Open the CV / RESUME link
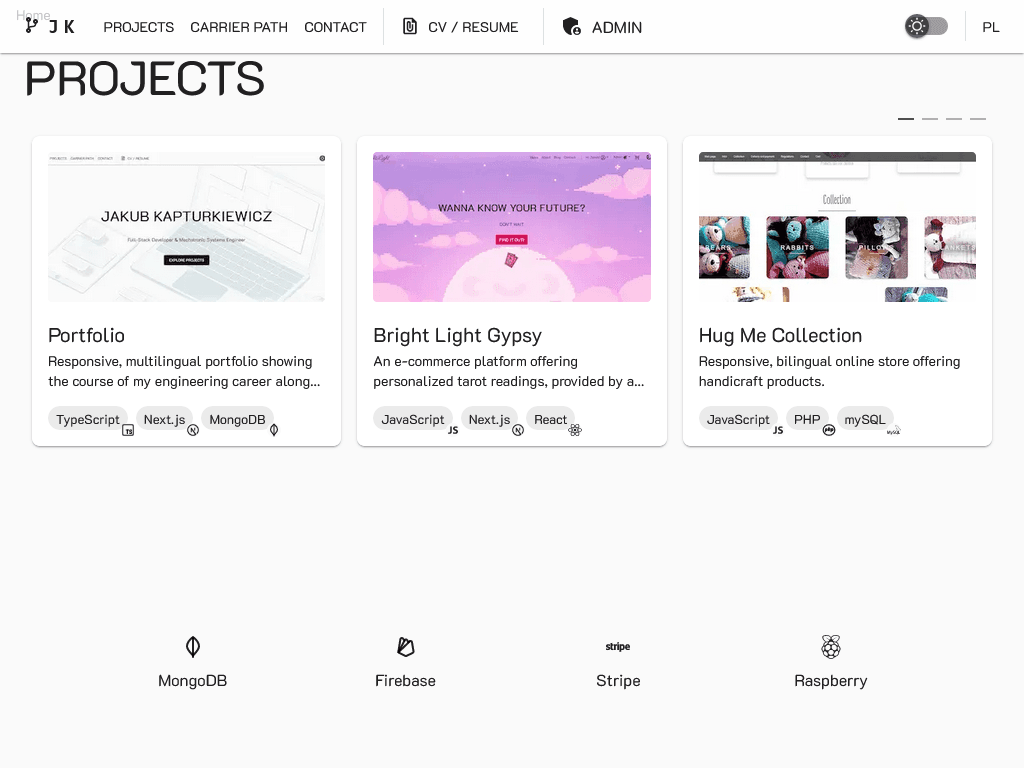 pos(473,27)
